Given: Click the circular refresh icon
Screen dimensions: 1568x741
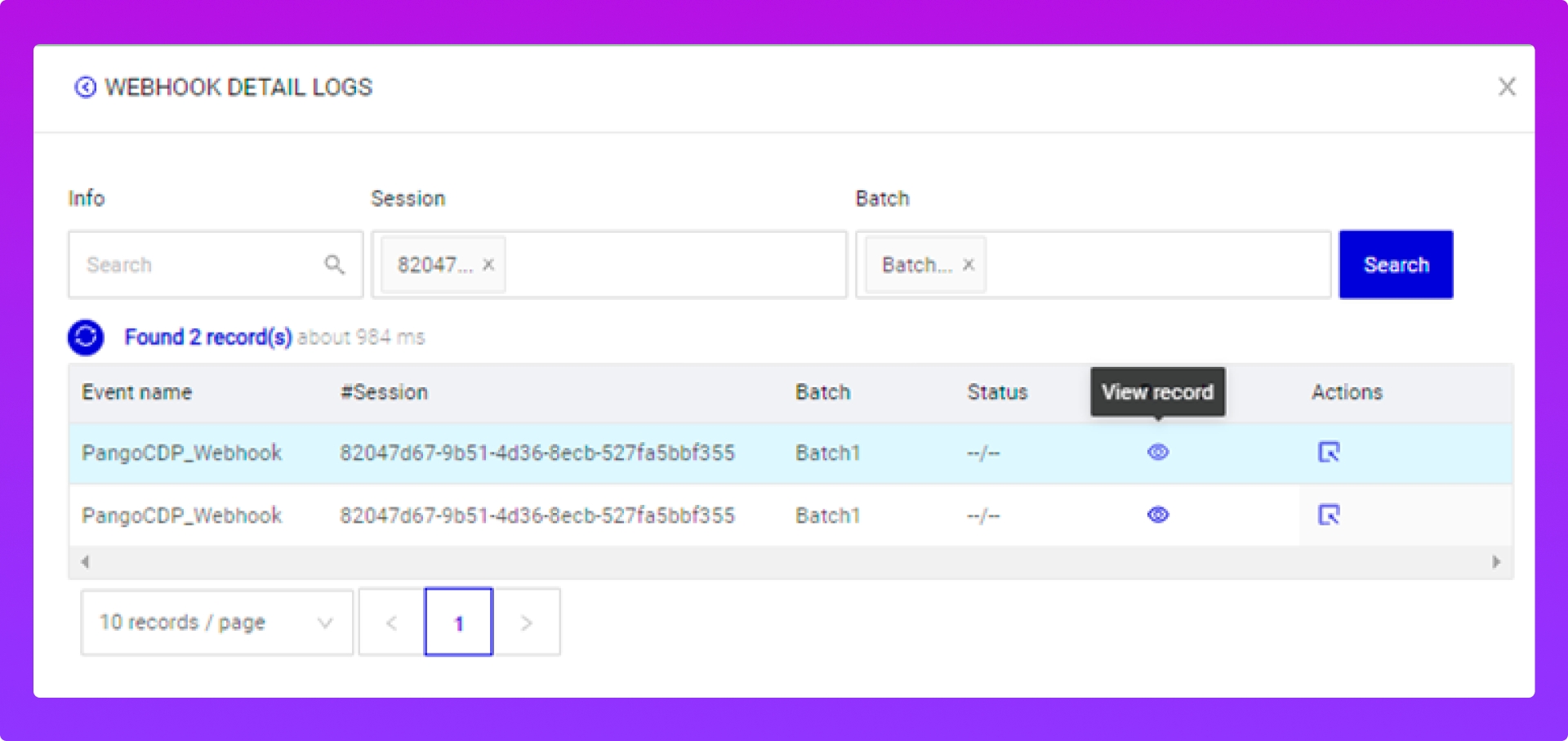Looking at the screenshot, I should coord(86,337).
